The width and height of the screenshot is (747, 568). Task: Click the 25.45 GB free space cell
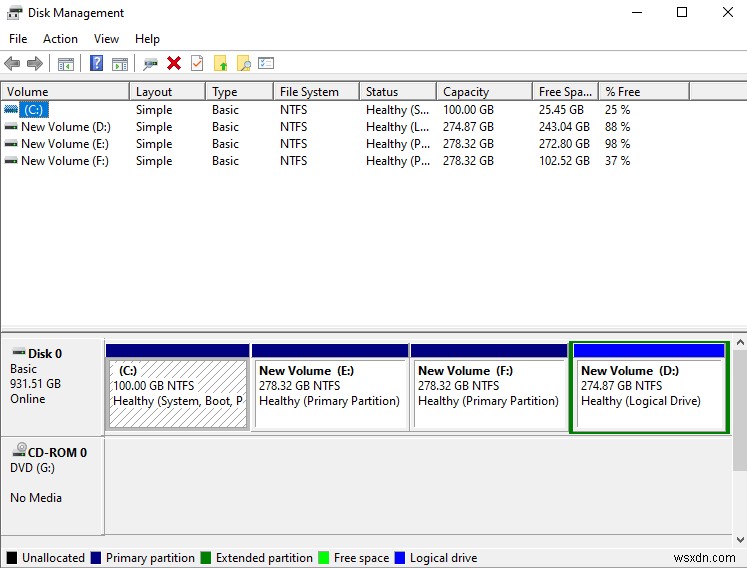561,110
